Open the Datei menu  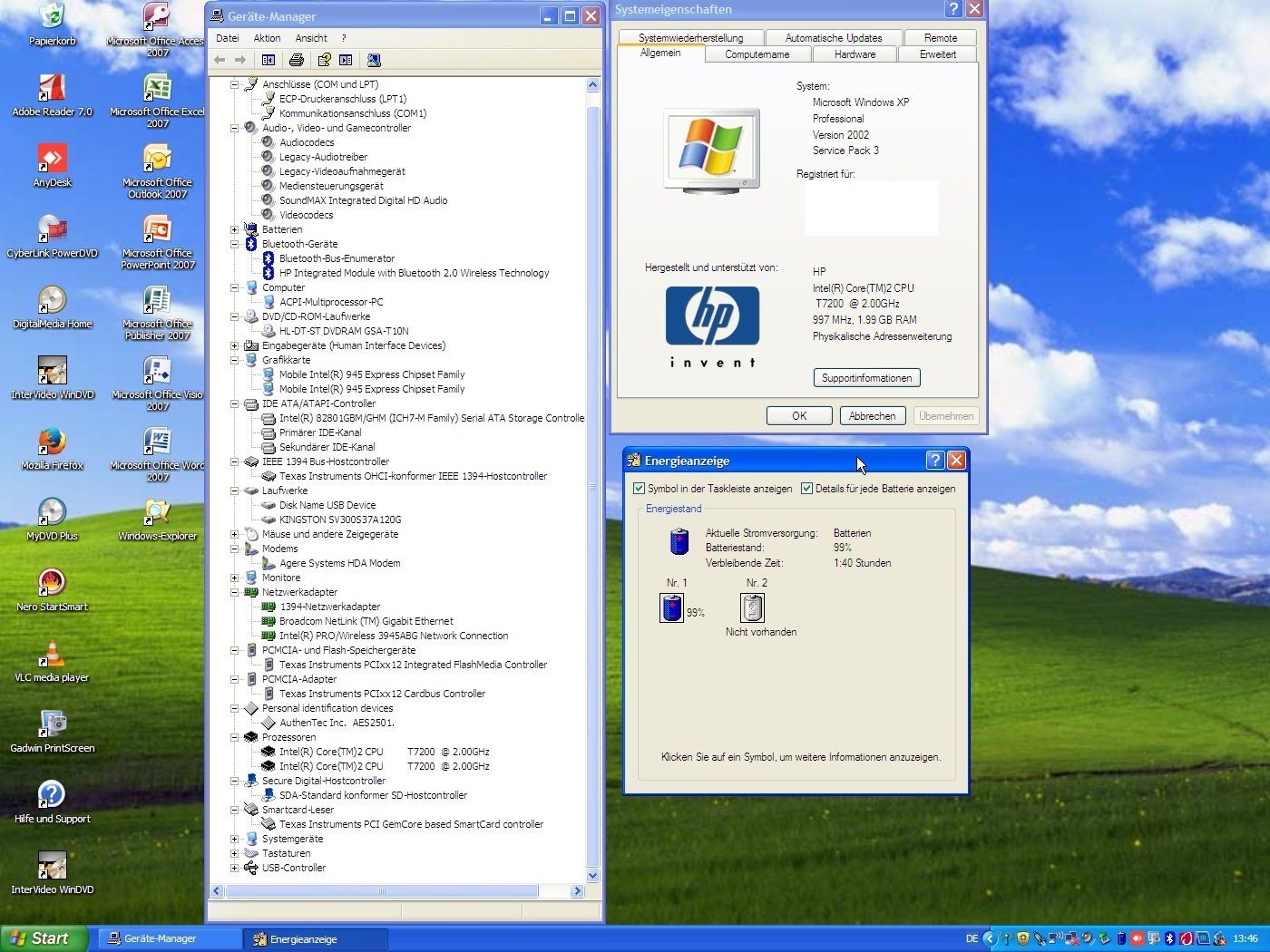coord(228,38)
